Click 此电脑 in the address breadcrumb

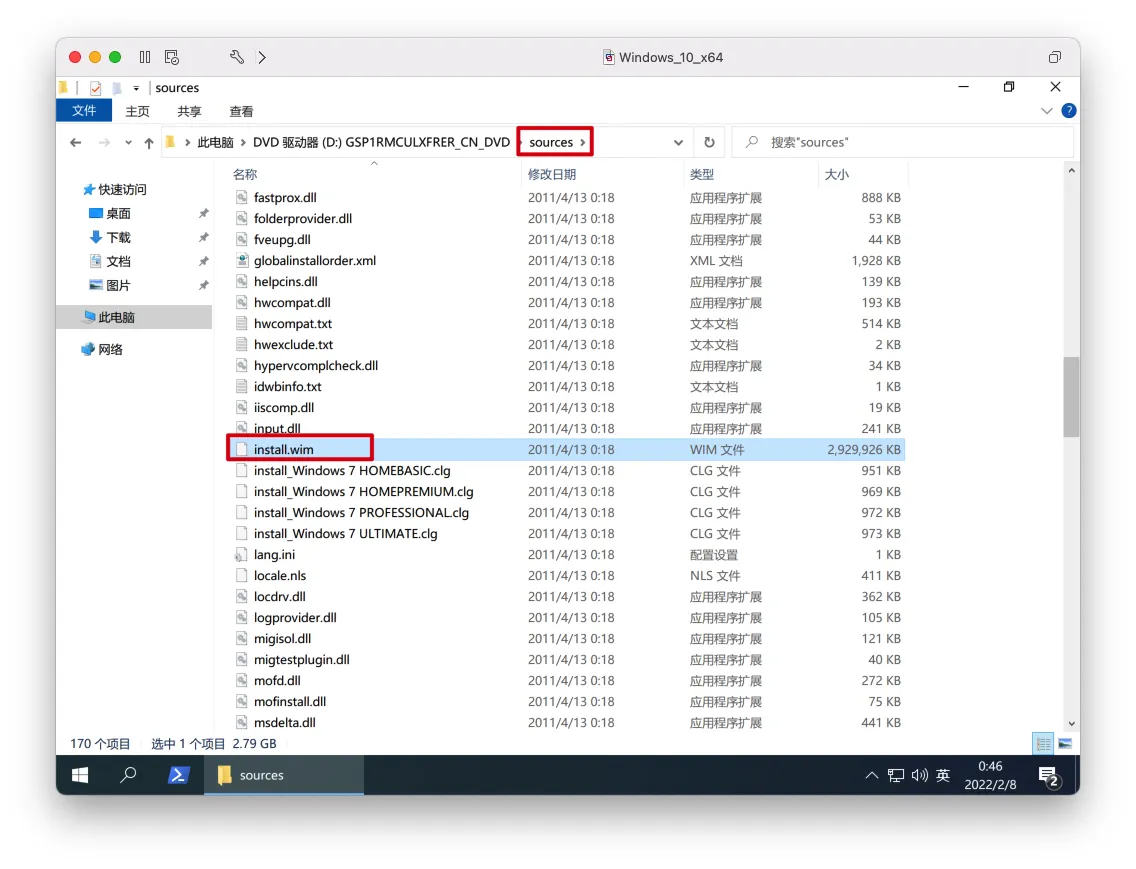click(x=215, y=142)
